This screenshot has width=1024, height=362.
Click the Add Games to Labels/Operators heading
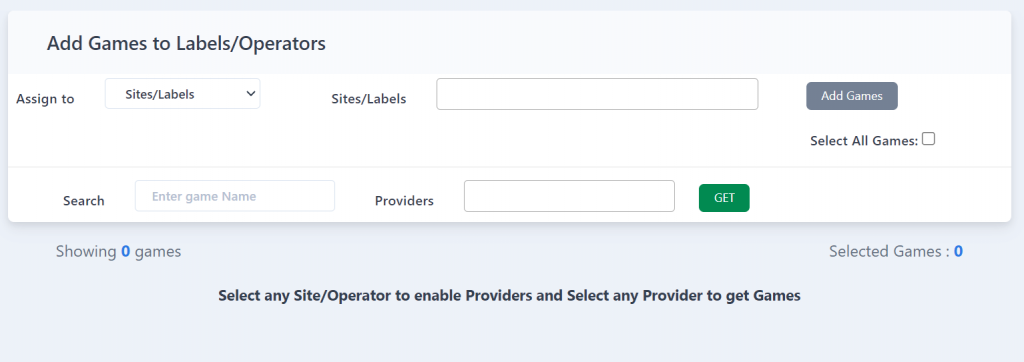(186, 44)
